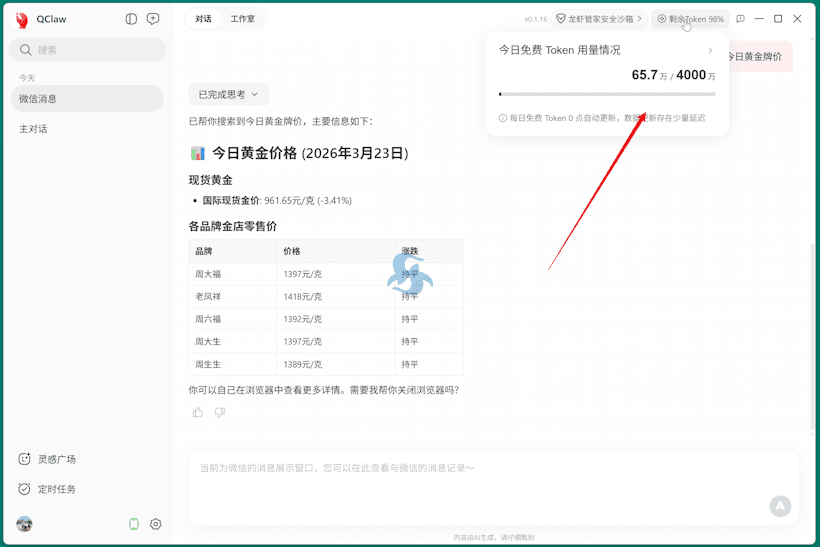820x547 pixels.
Task: Click the 65.7万 usage value
Action: click(x=649, y=75)
